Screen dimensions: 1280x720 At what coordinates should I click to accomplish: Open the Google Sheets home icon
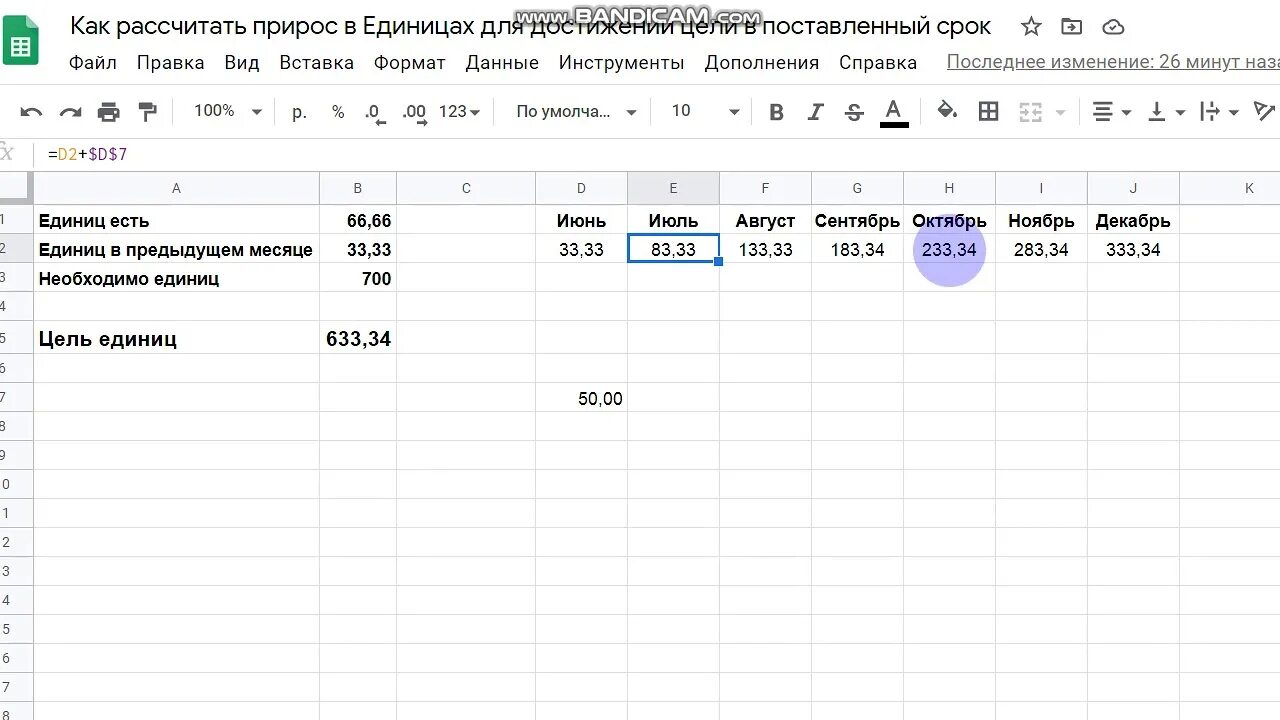coord(20,41)
